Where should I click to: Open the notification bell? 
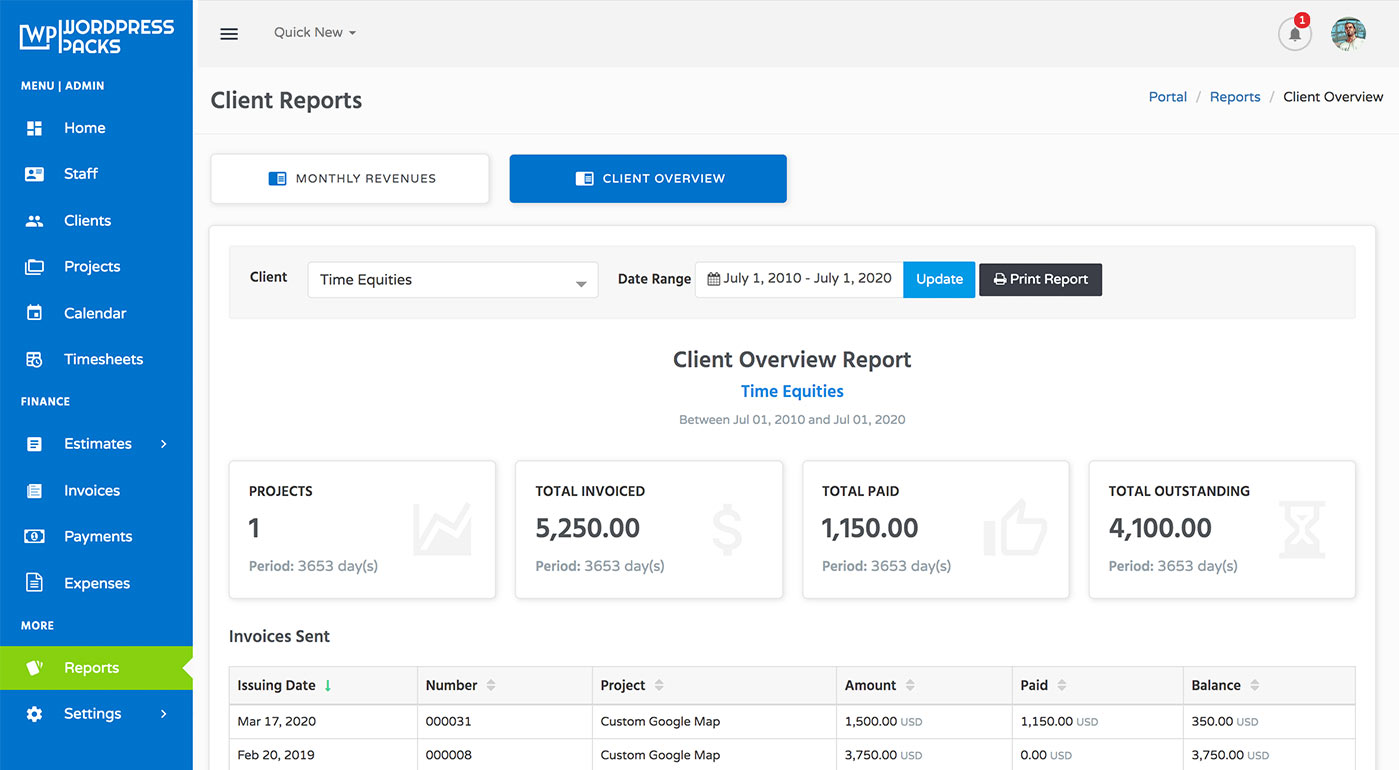pos(1294,34)
